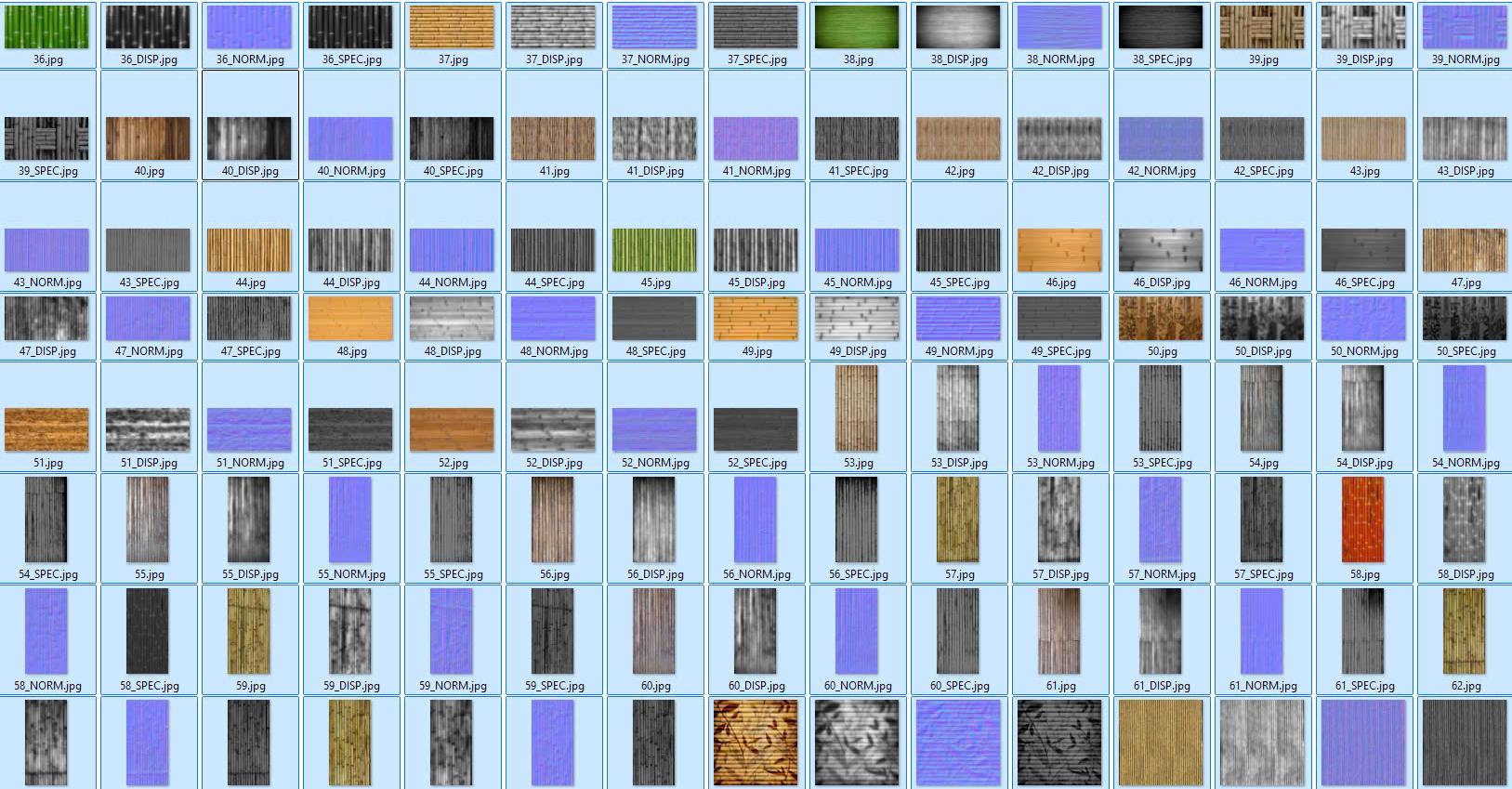This screenshot has width=1512, height=789.
Task: Pick the 58.jpg red bamboo thumbnail
Action: point(1363,520)
